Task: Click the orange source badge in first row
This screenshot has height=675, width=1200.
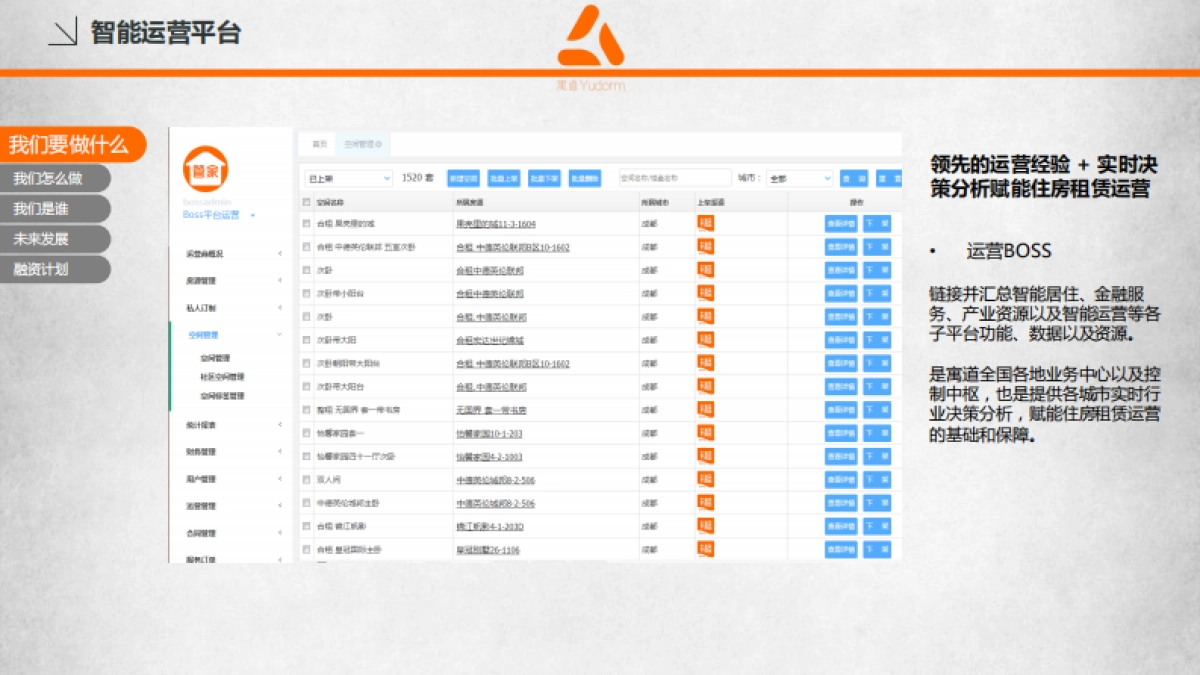Action: coord(706,224)
